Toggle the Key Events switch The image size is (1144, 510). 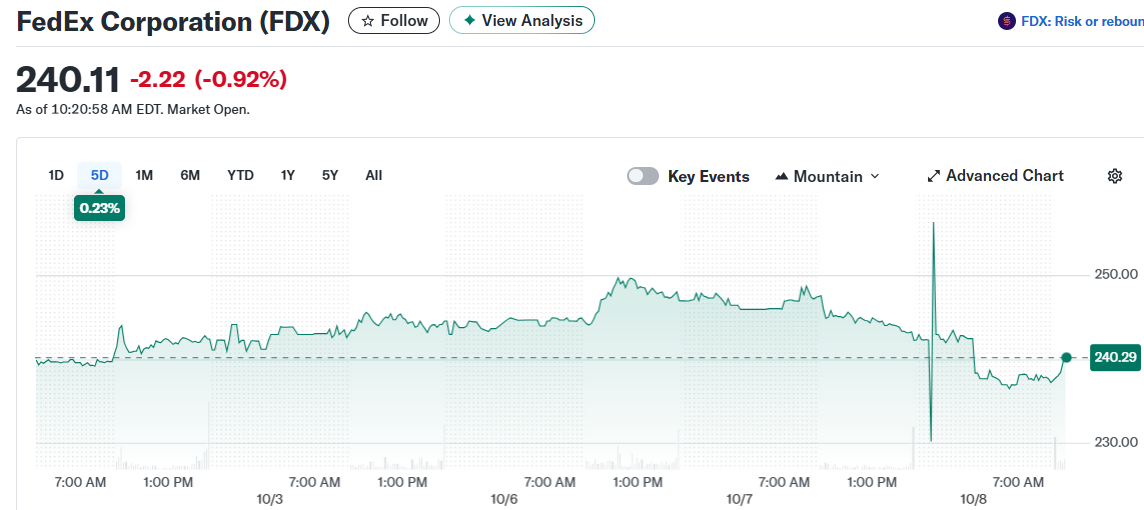(x=643, y=176)
